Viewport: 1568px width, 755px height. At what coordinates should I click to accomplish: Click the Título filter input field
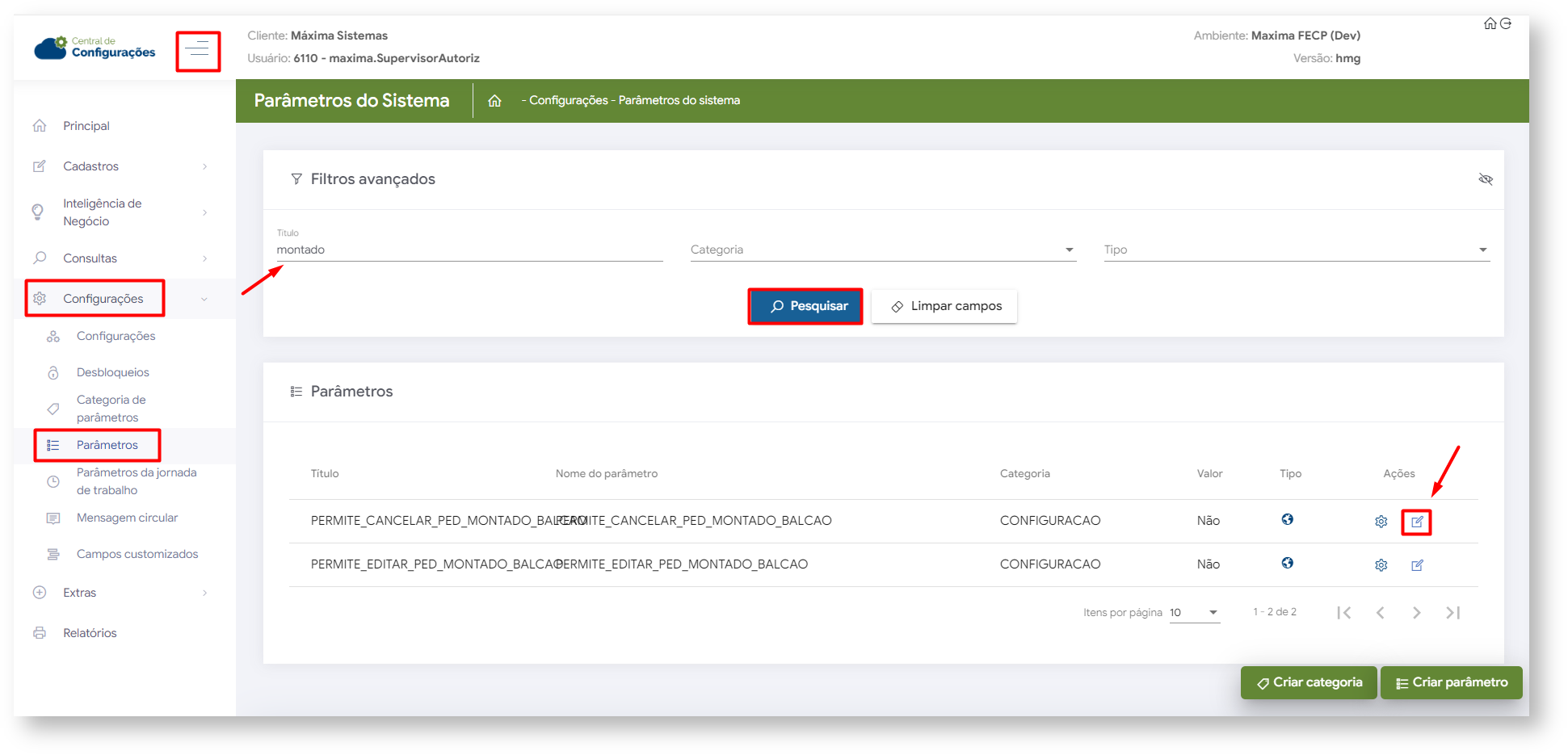click(469, 250)
